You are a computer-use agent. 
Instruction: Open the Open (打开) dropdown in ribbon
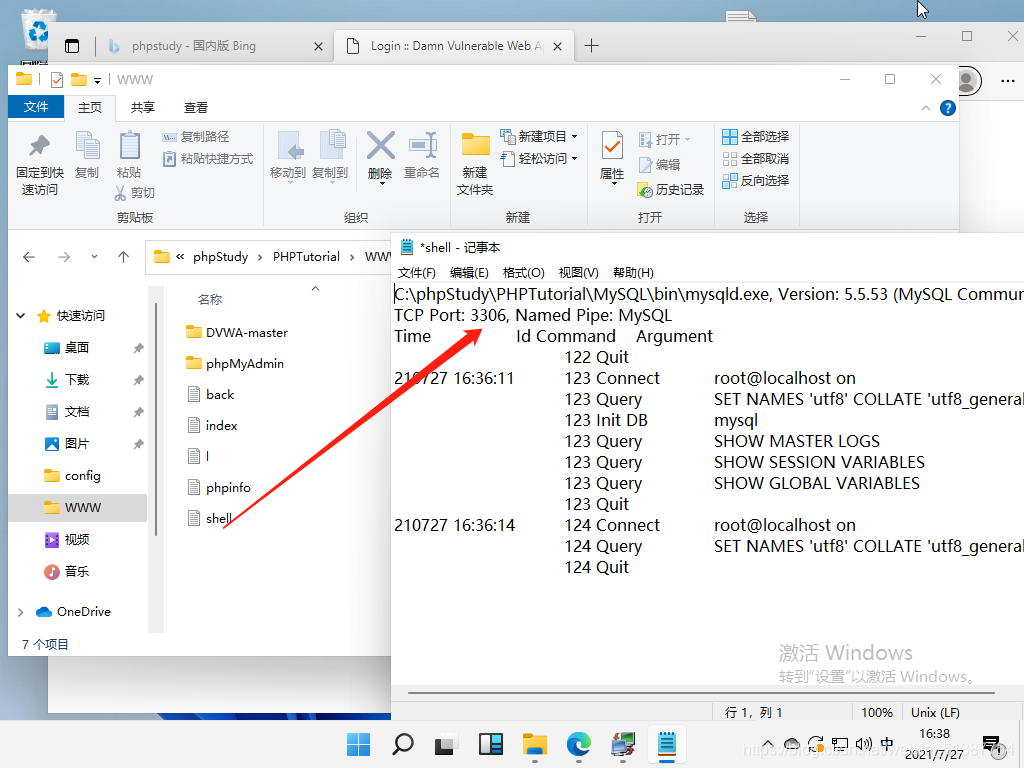click(664, 139)
